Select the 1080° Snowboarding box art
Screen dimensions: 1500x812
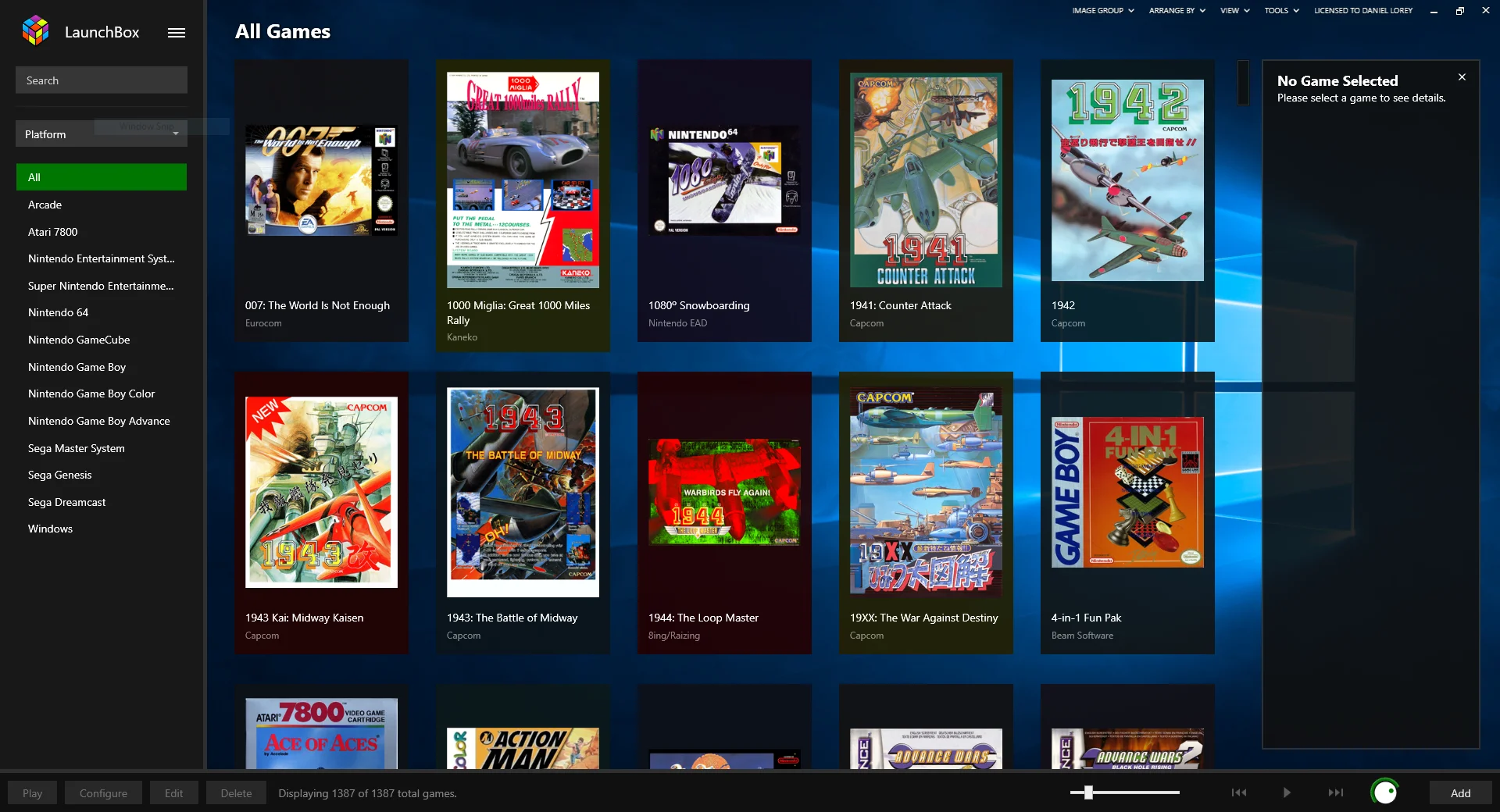click(724, 180)
